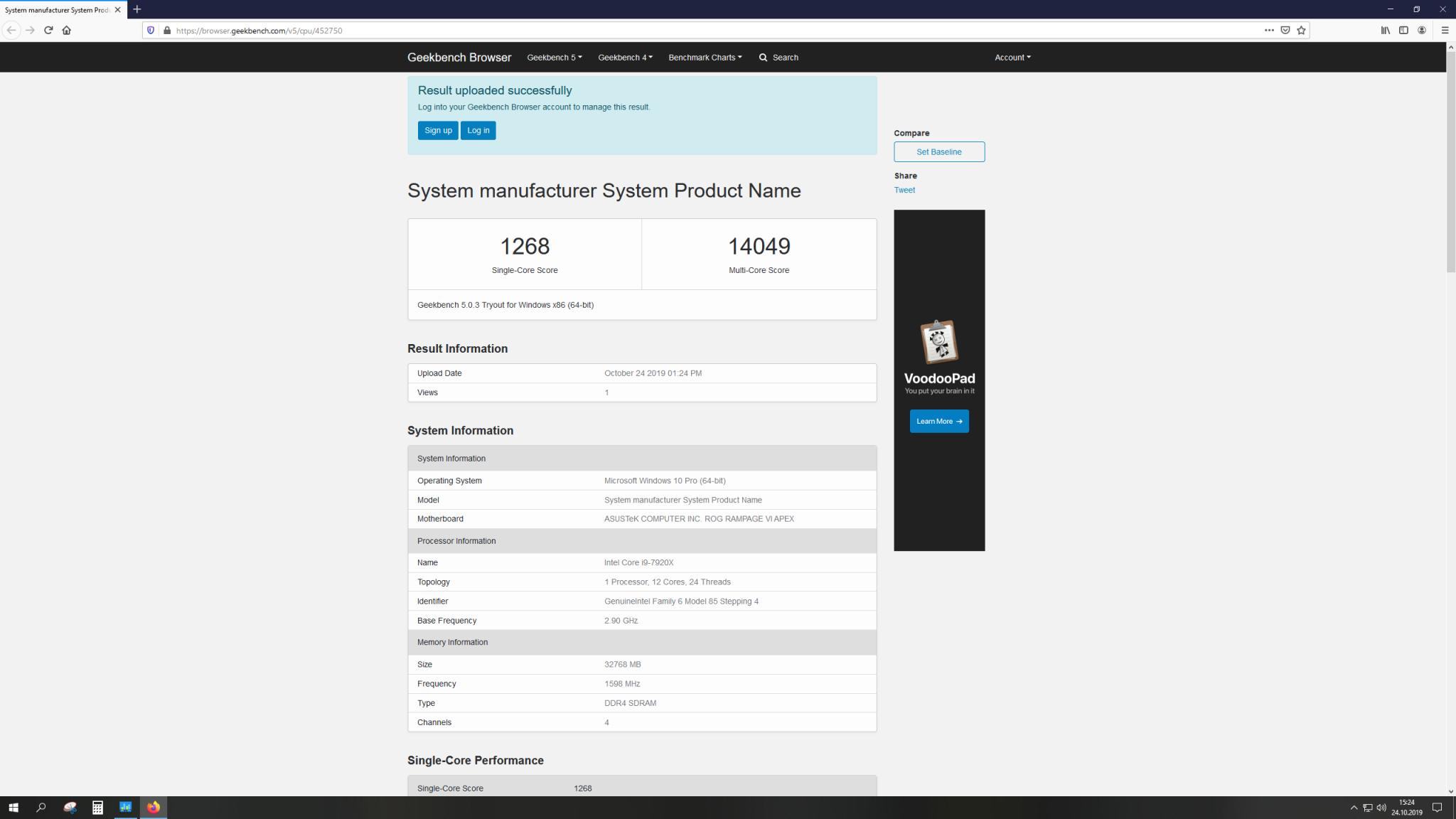Click the 'DDR4 SDRAM' memory type
The height and width of the screenshot is (819, 1456).
click(630, 703)
